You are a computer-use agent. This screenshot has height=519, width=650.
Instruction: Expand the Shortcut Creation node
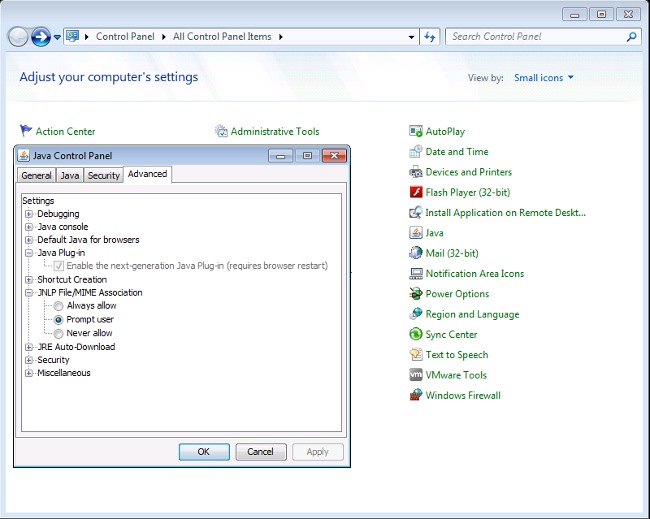29,279
